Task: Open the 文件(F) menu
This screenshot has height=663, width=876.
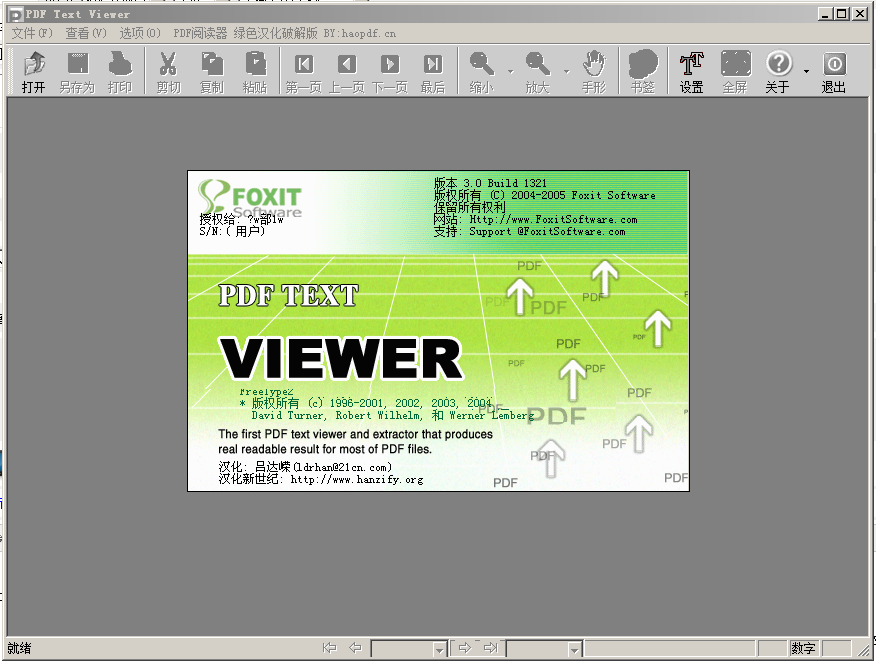Action: point(32,34)
